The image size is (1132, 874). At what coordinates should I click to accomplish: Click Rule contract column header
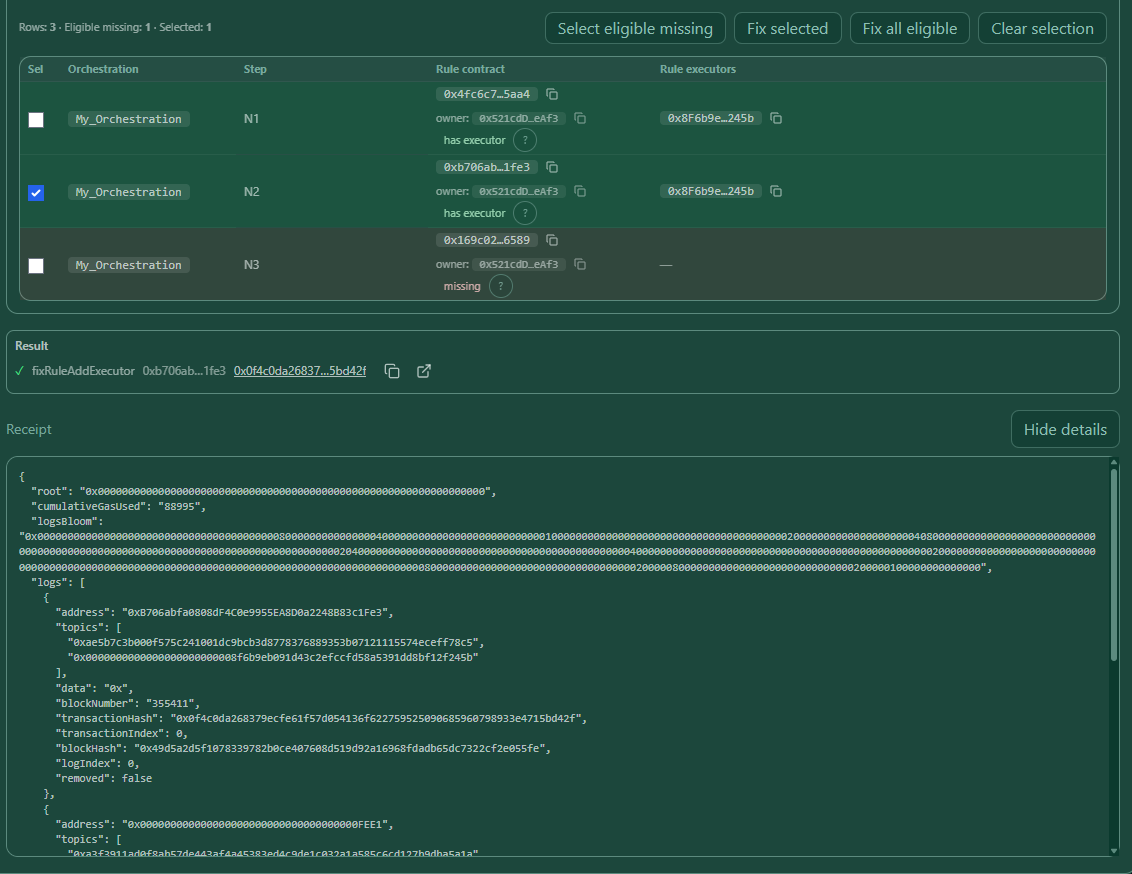pyautogui.click(x=470, y=69)
